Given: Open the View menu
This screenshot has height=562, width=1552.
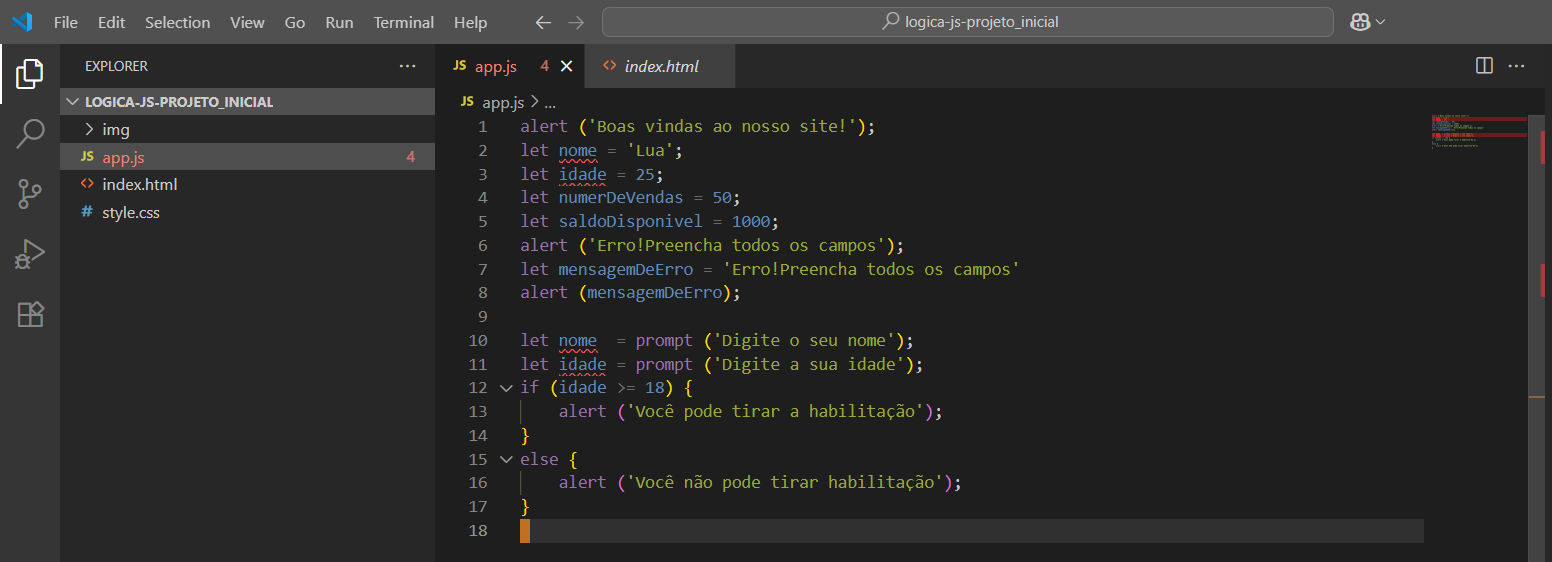Looking at the screenshot, I should (247, 22).
